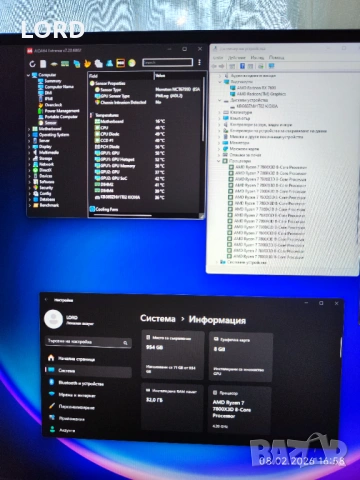Click the blue help icon in Device Manager toolbar

242,66
